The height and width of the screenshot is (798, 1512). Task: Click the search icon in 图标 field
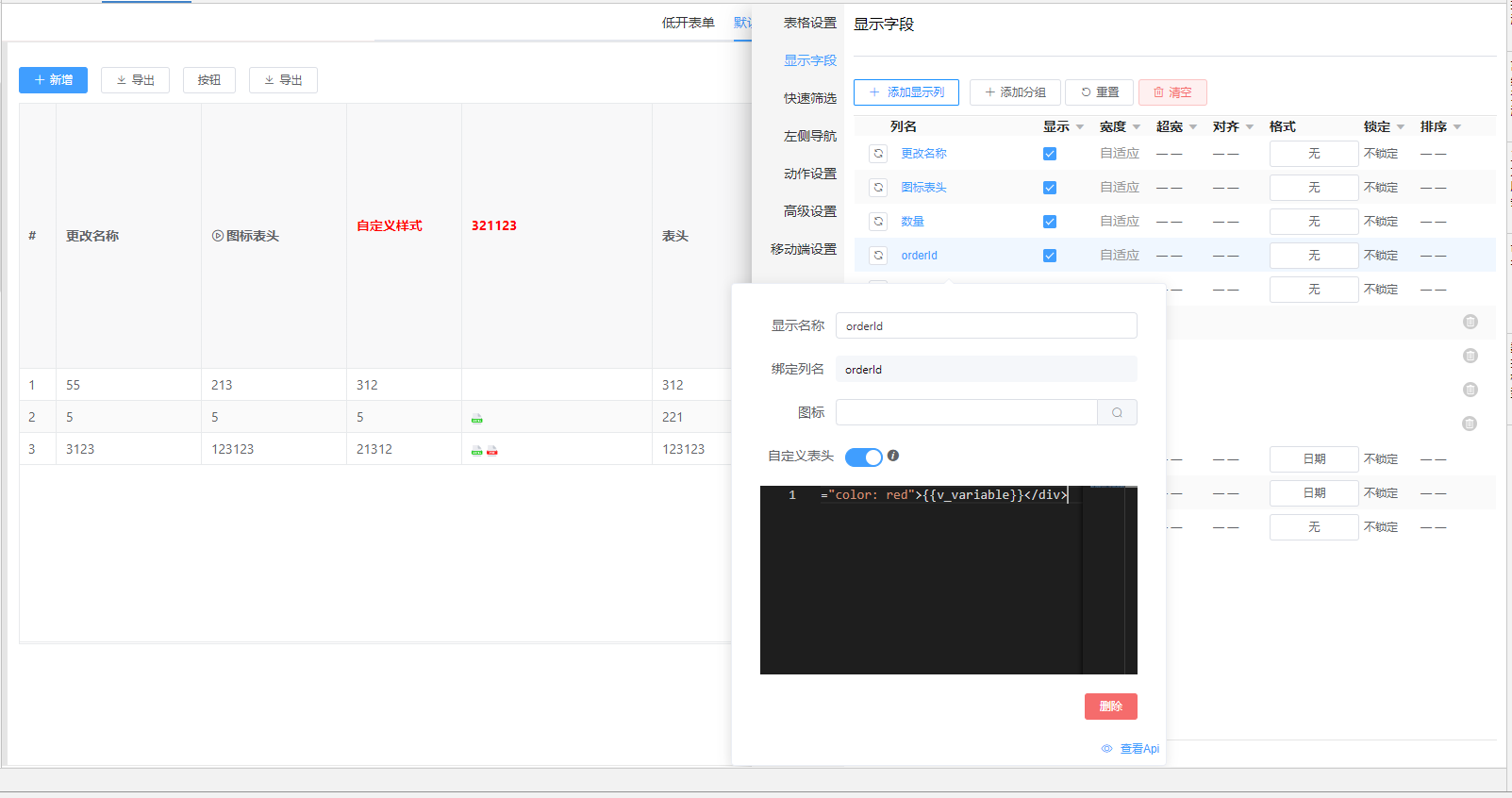(x=1117, y=413)
